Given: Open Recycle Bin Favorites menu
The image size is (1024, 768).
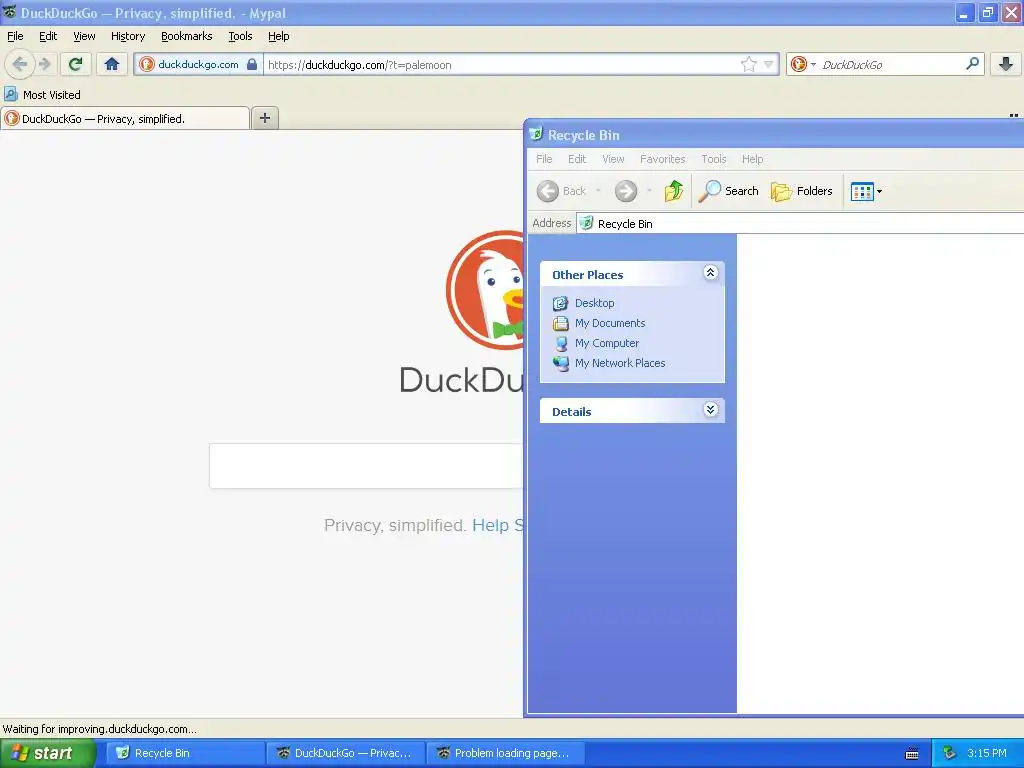Looking at the screenshot, I should pyautogui.click(x=662, y=159).
